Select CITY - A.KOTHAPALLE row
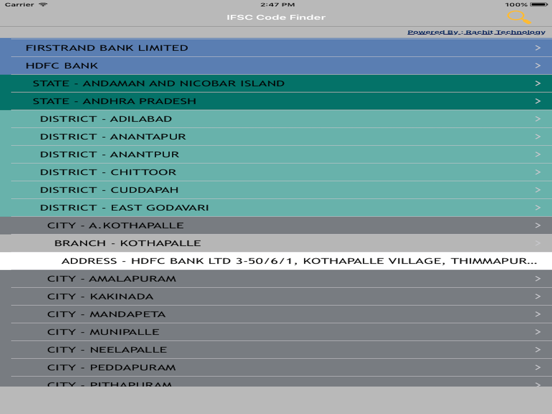 click(x=276, y=225)
